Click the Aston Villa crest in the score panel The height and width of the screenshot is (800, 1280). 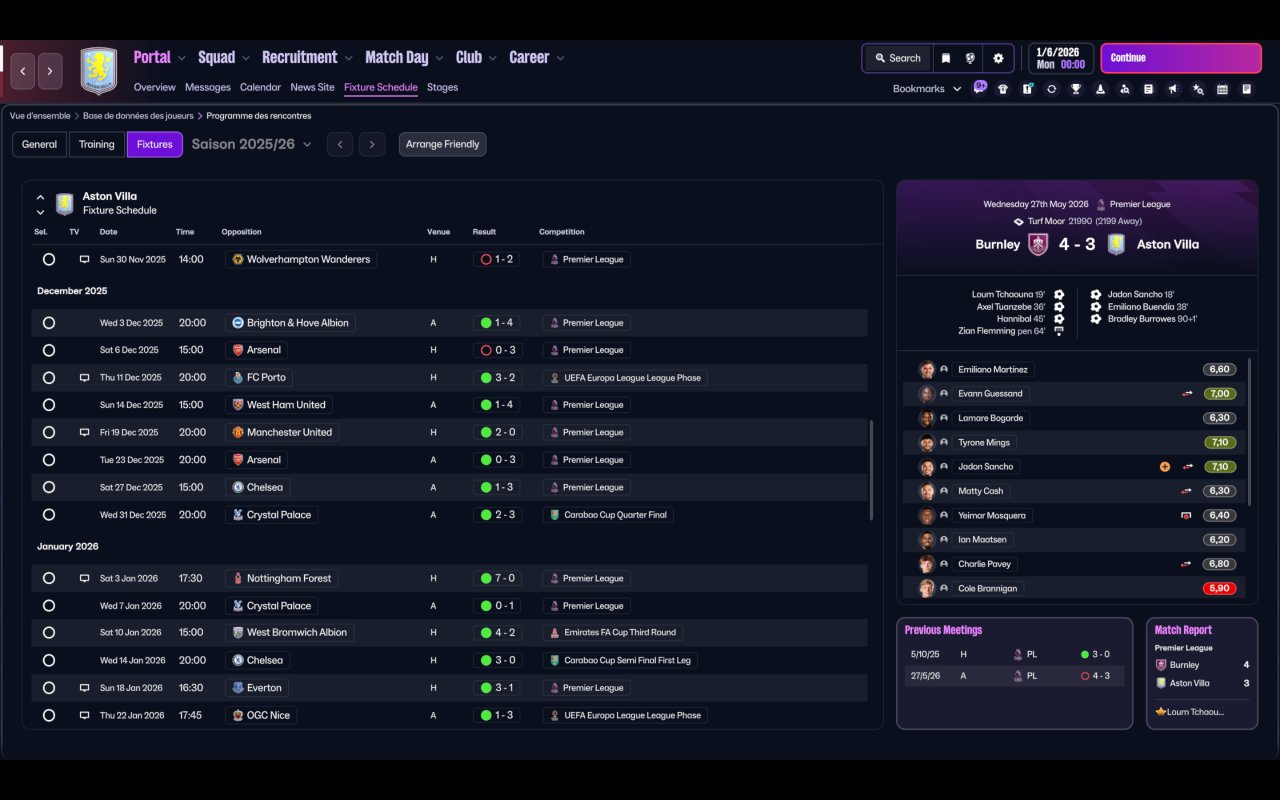coord(1116,244)
